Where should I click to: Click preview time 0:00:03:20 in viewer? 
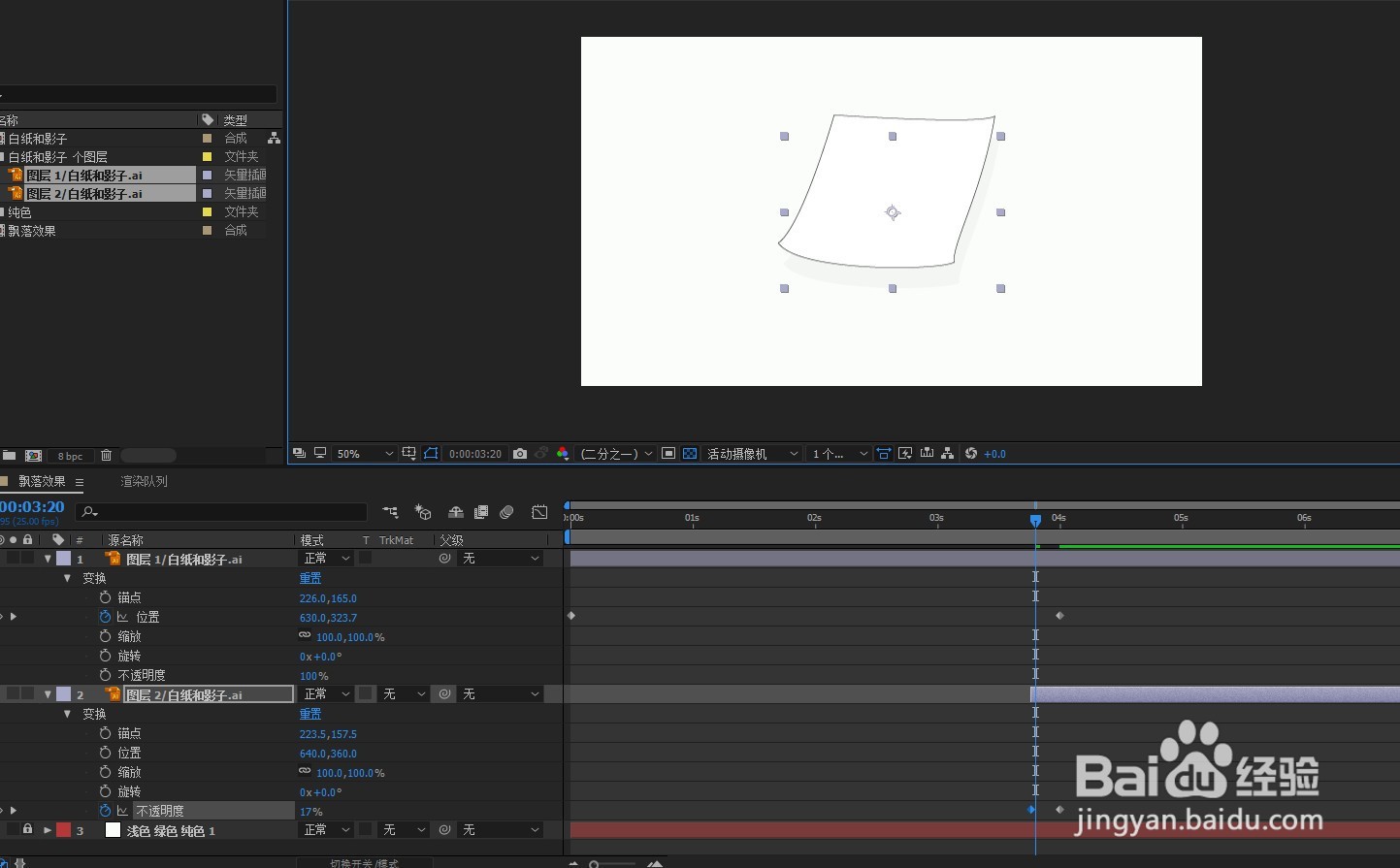tap(475, 454)
